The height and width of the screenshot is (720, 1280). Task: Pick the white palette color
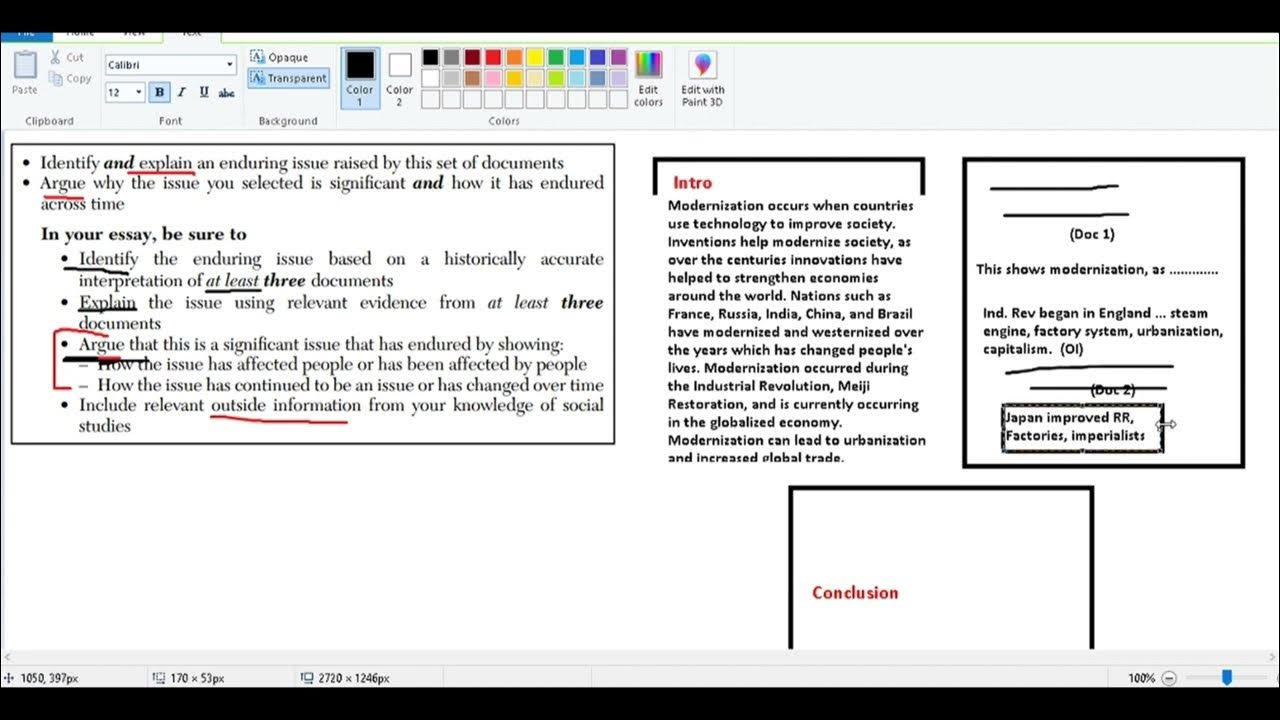(x=430, y=78)
